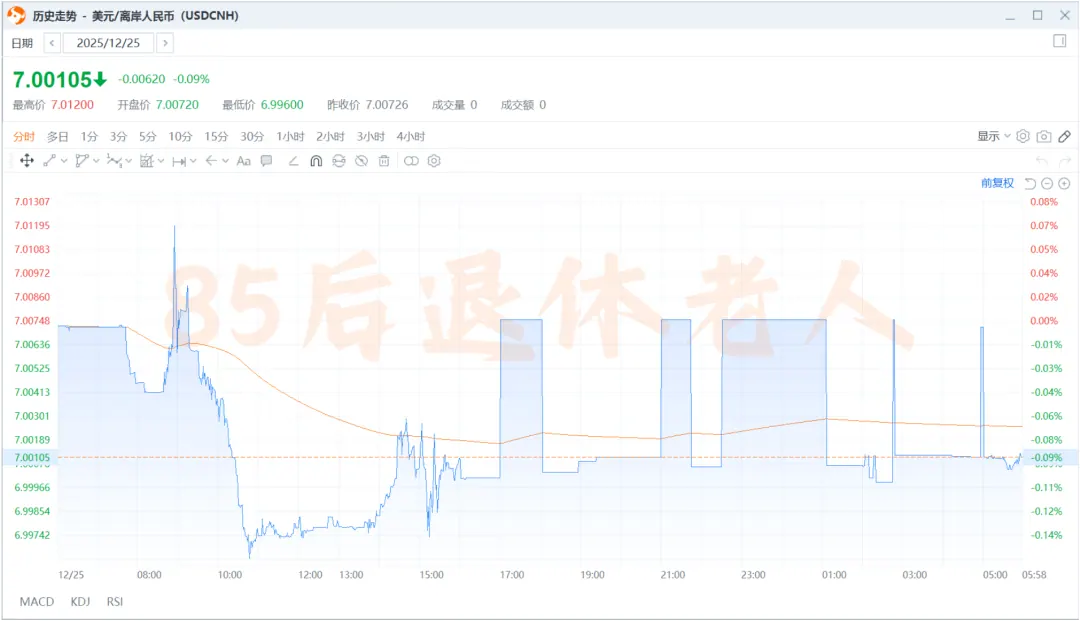Screen dimensions: 1080x621
Task: Select the polygon shape drawing tool
Action: [82, 160]
